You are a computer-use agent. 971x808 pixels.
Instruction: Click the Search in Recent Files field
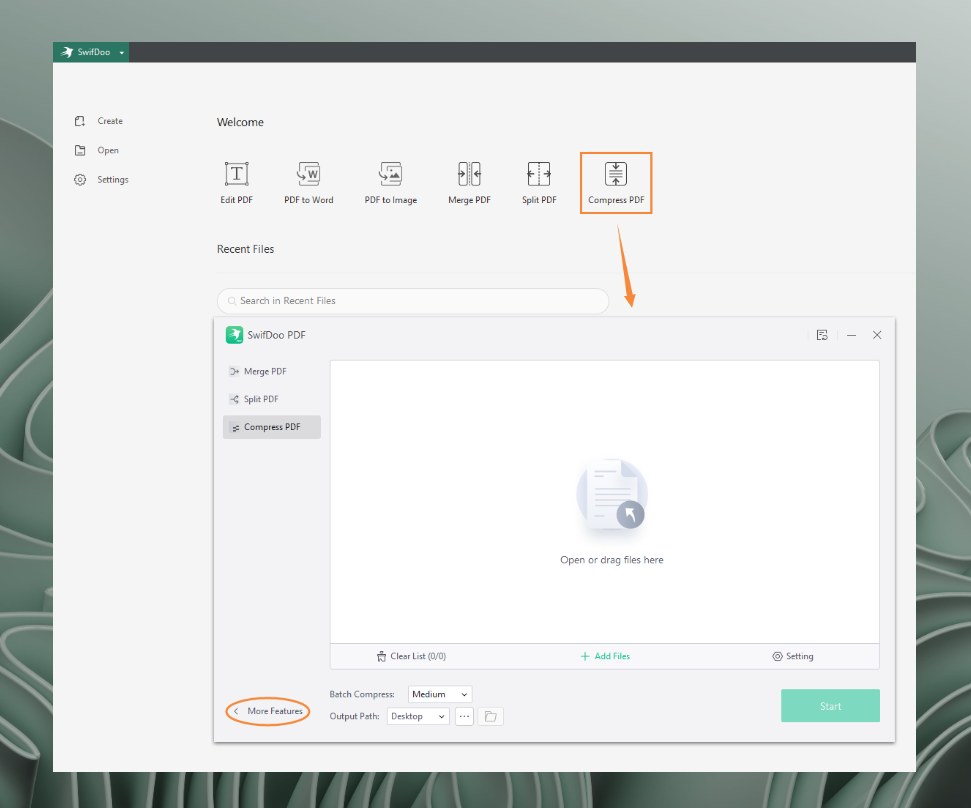click(x=413, y=301)
